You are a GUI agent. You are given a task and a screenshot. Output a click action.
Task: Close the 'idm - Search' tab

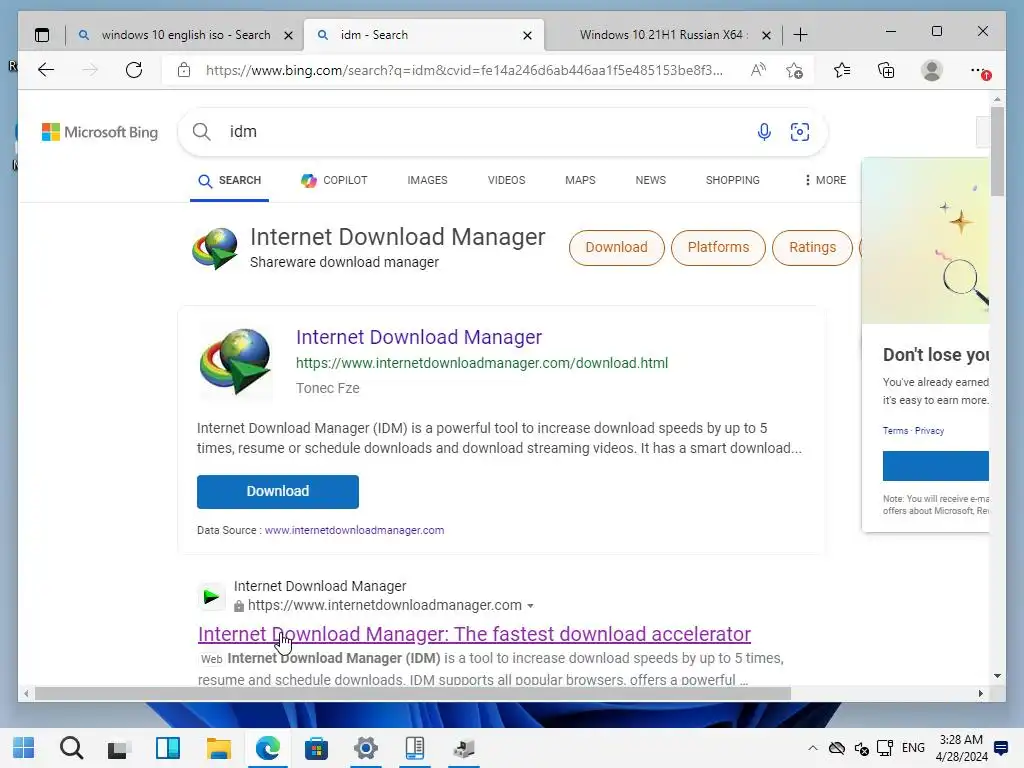click(x=527, y=35)
